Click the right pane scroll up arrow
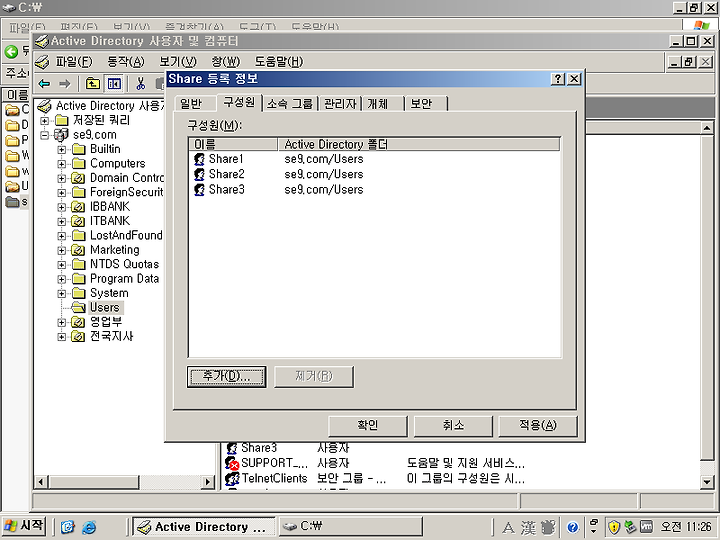This screenshot has width=720, height=540. click(707, 128)
